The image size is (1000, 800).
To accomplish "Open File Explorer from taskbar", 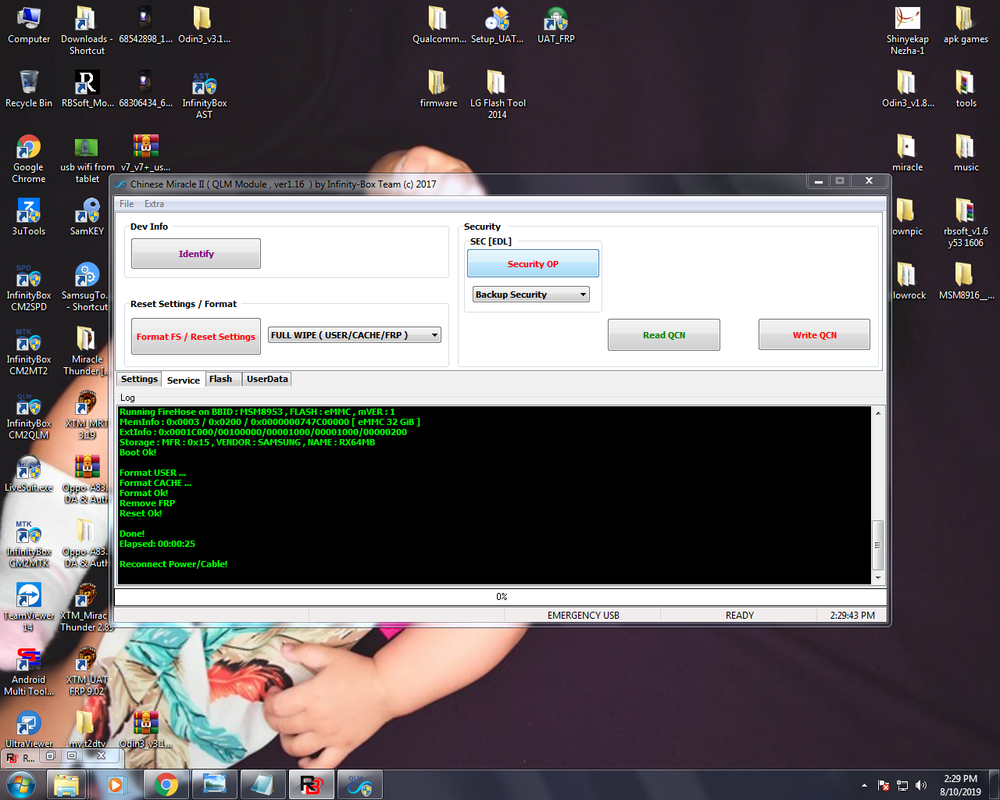I will click(x=66, y=785).
